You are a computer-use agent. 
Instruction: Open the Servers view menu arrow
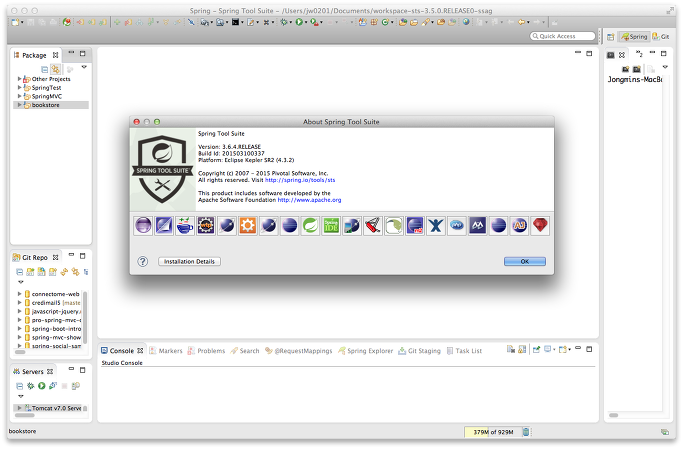point(20,396)
